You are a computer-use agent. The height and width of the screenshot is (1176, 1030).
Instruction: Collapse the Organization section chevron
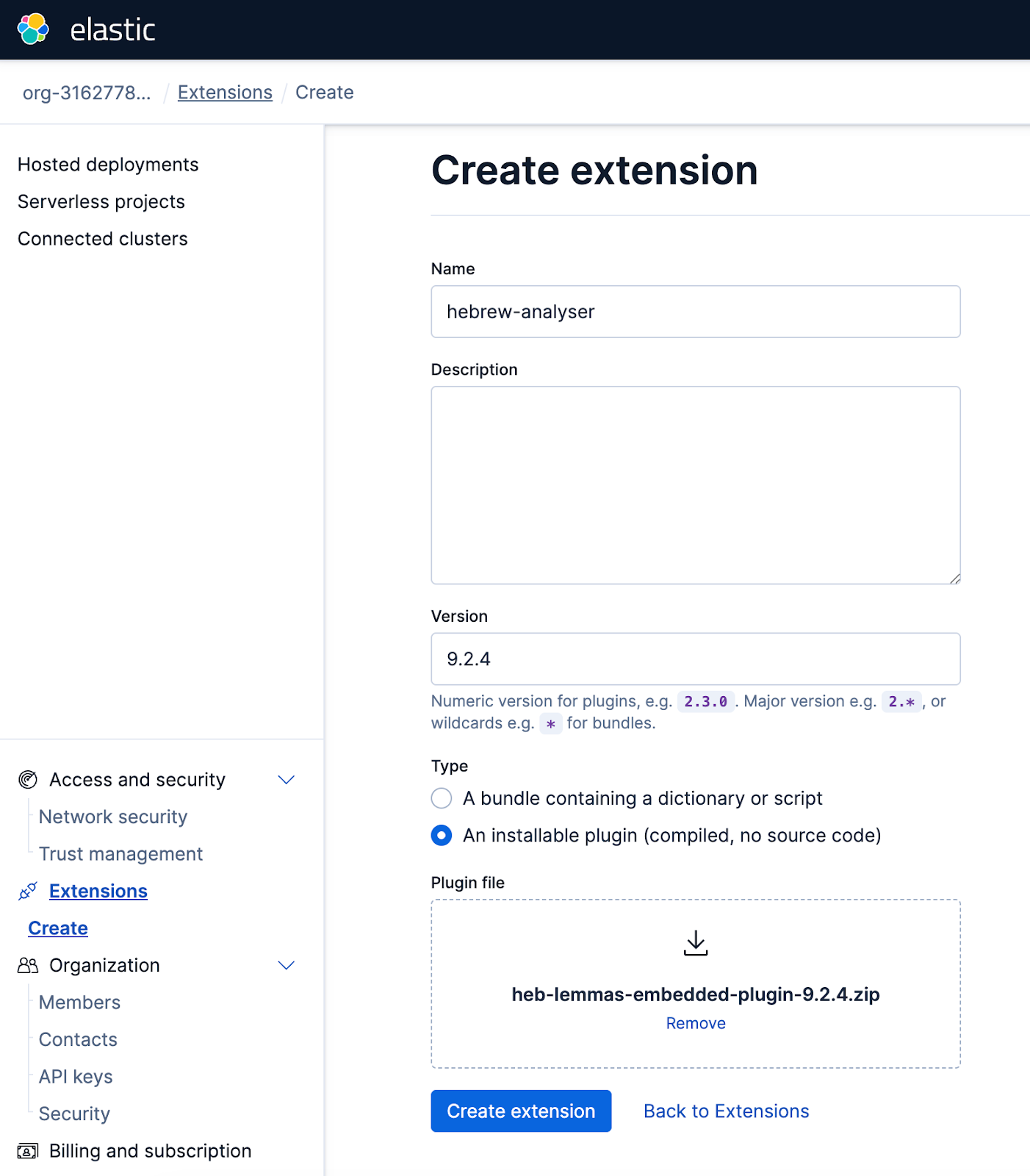click(x=287, y=966)
